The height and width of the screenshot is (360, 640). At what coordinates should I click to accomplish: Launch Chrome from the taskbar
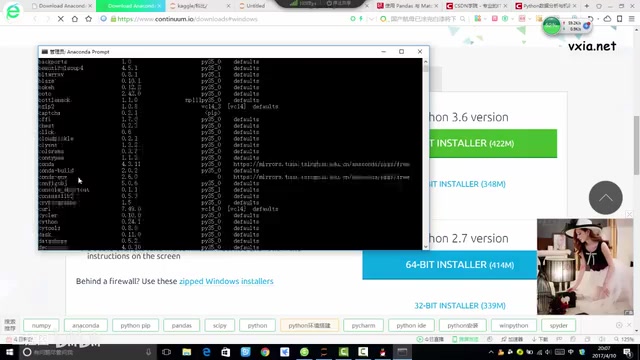coord(265,352)
